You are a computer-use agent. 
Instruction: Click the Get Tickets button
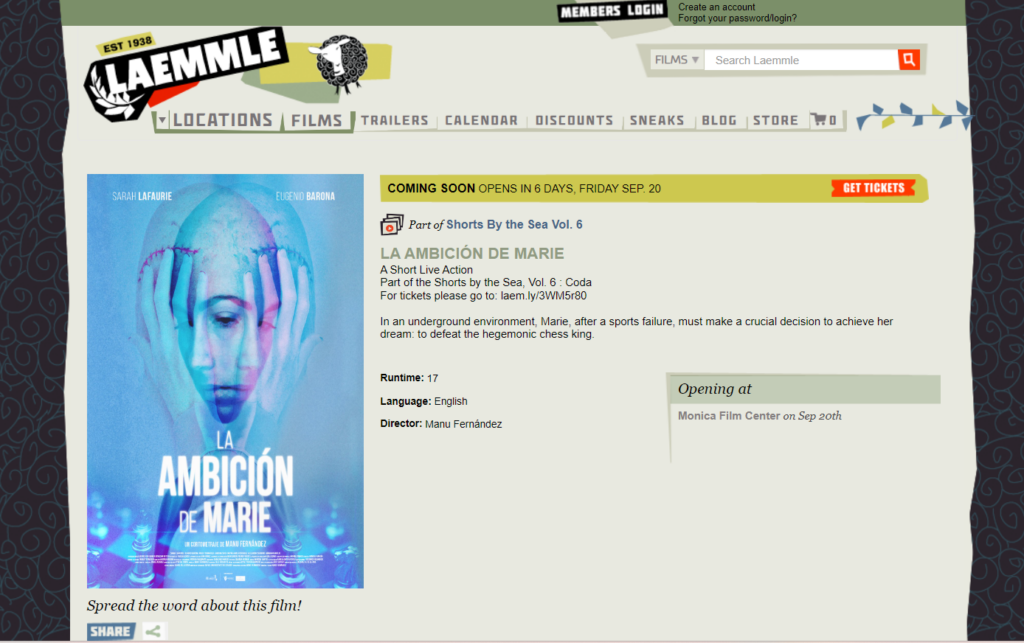click(x=873, y=188)
